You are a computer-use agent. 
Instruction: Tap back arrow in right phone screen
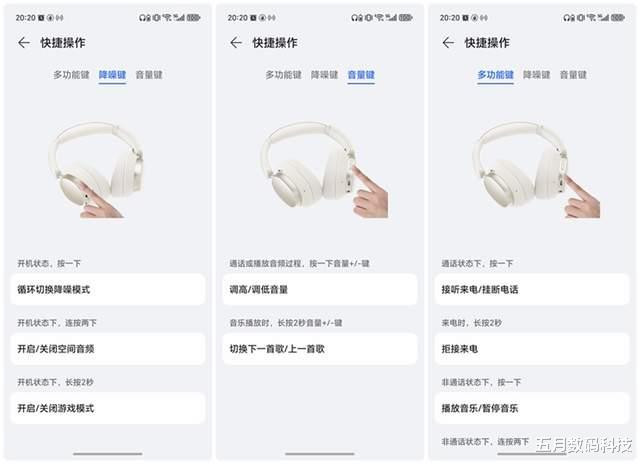tap(448, 42)
